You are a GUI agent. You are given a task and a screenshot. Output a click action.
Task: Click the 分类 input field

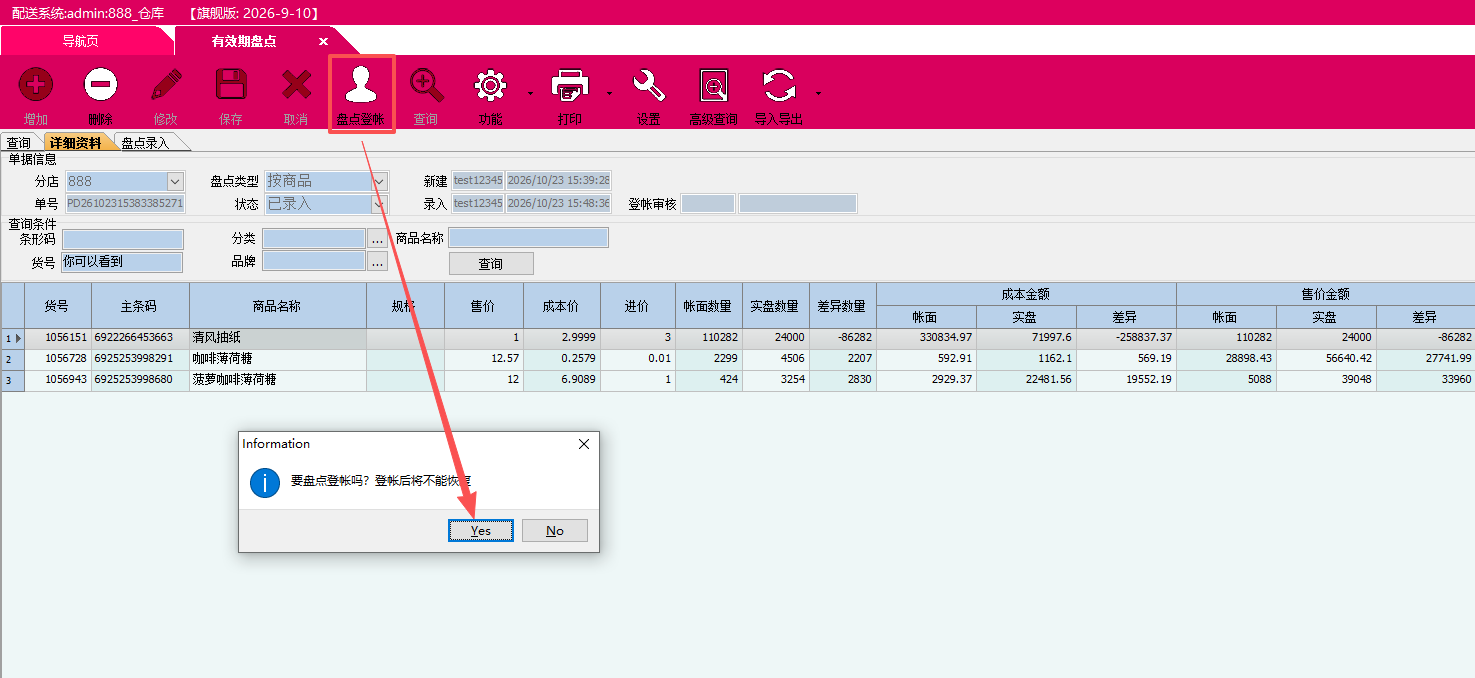coord(314,239)
